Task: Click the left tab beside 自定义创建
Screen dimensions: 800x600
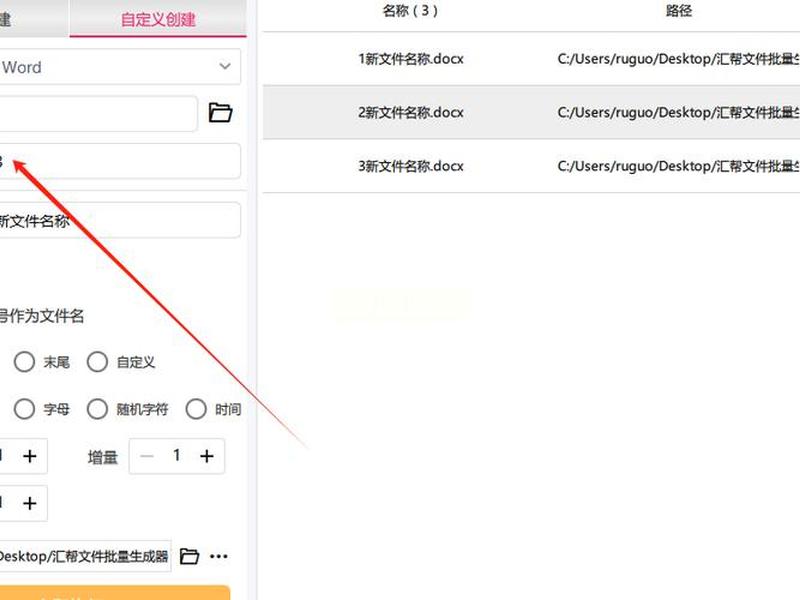Action: pyautogui.click(x=34, y=19)
